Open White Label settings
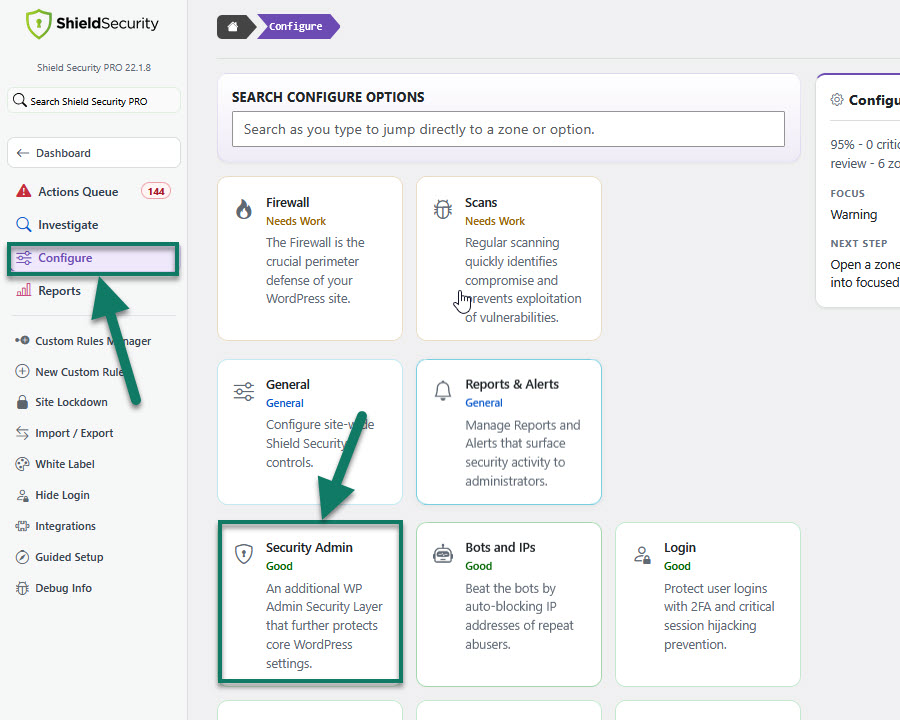The image size is (900, 720). 65,464
